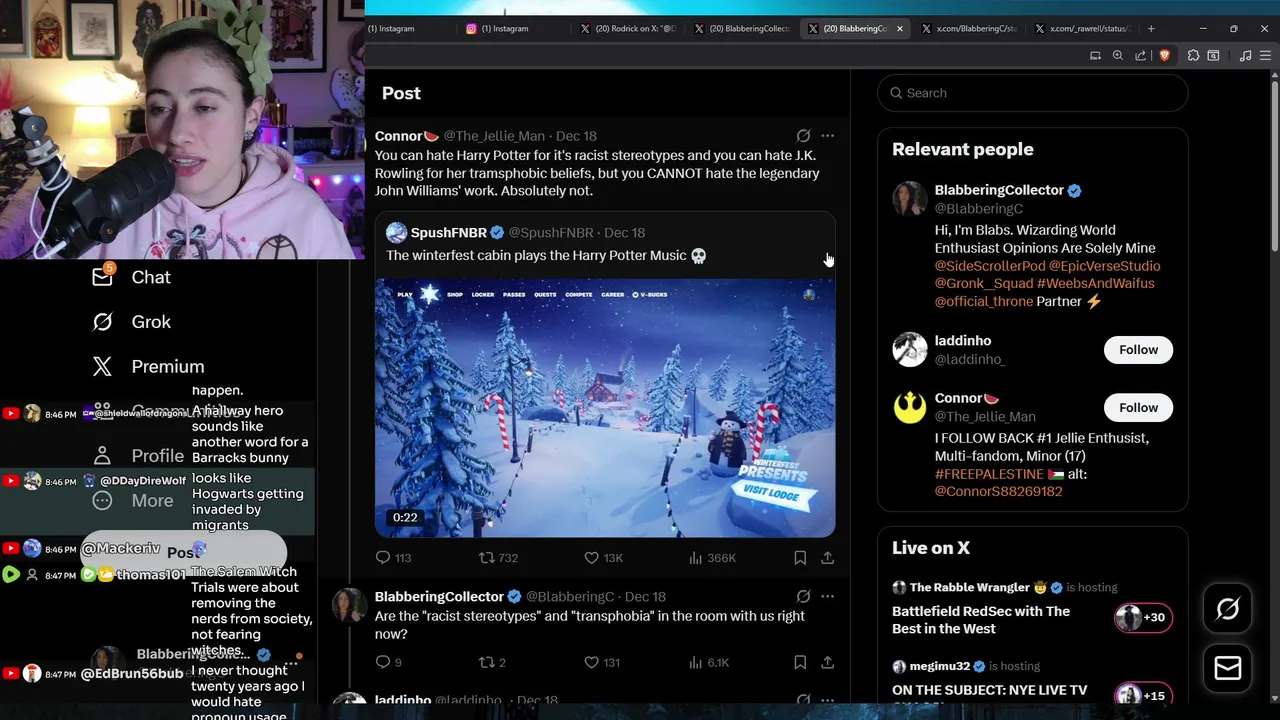1280x720 pixels.
Task: Open the floating Grok button at bottom right
Action: point(1228,609)
